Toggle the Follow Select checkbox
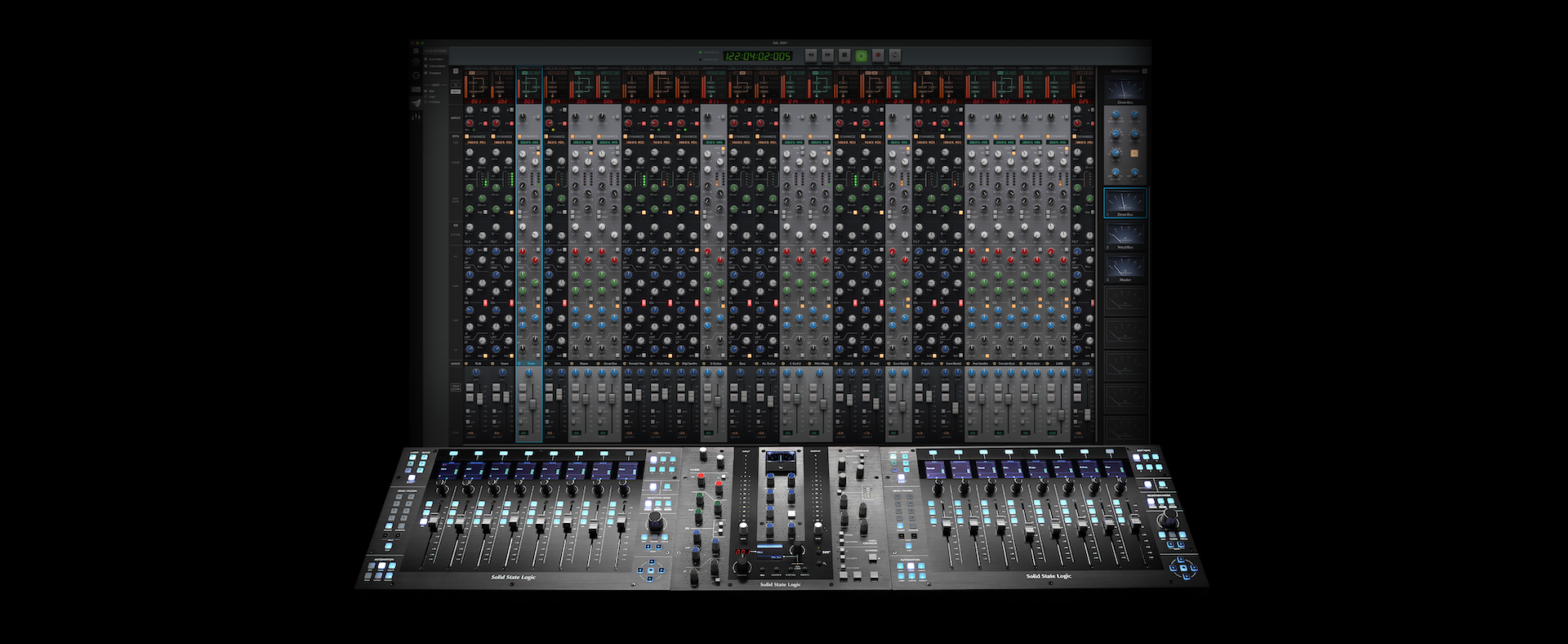The height and width of the screenshot is (644, 1568). (426, 66)
